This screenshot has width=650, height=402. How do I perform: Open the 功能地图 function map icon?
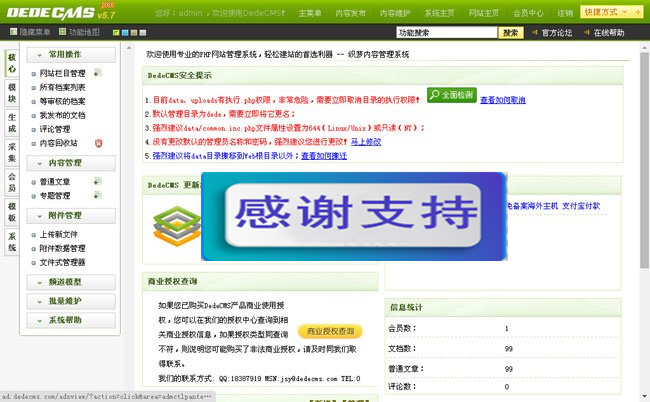62,31
